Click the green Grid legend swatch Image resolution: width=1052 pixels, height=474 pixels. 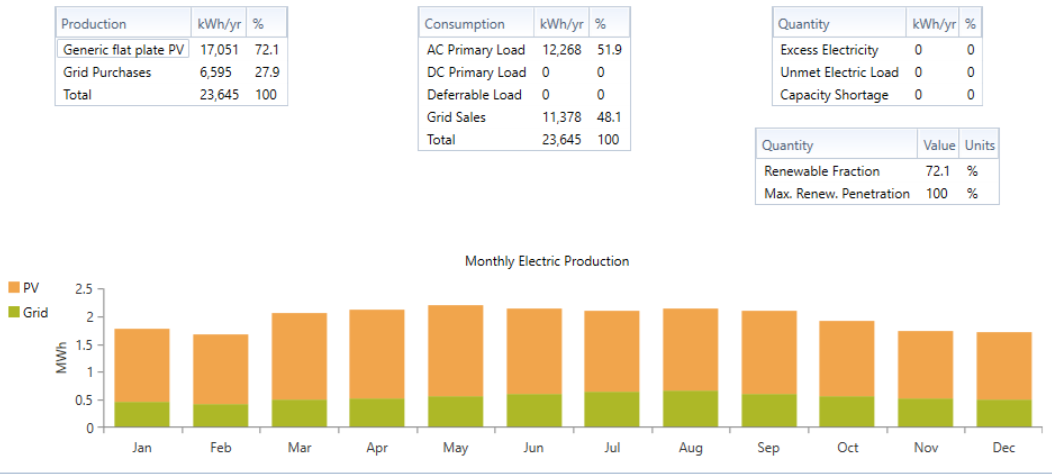coord(14,312)
